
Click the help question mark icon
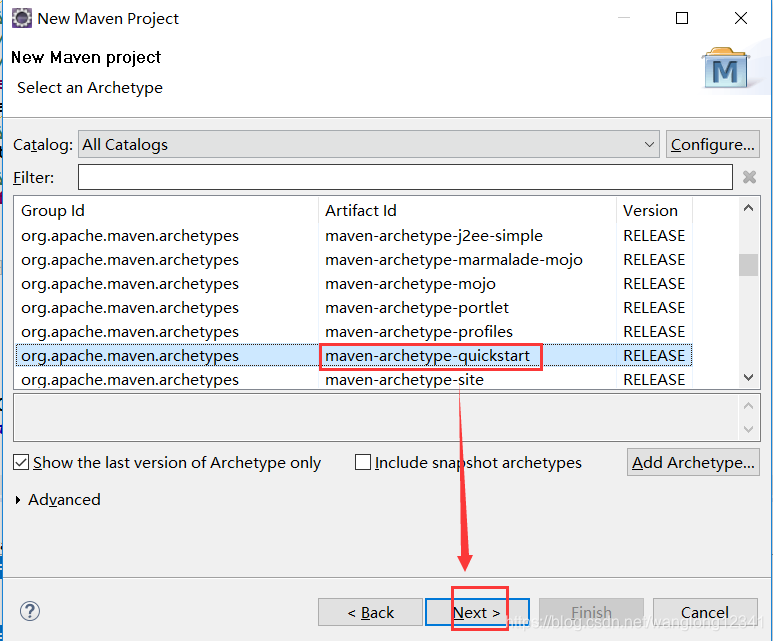(x=30, y=611)
